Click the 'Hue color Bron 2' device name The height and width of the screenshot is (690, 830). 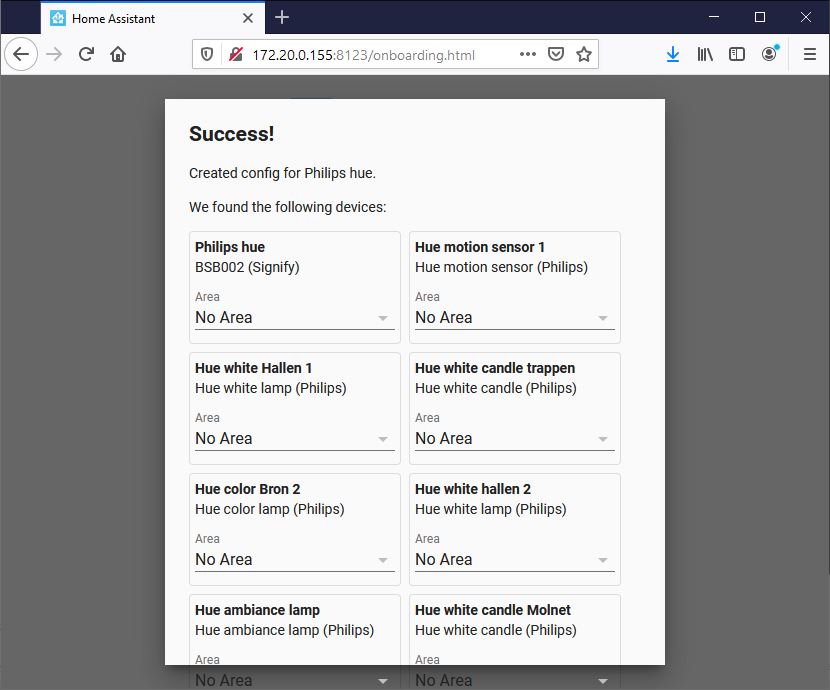click(x=248, y=489)
